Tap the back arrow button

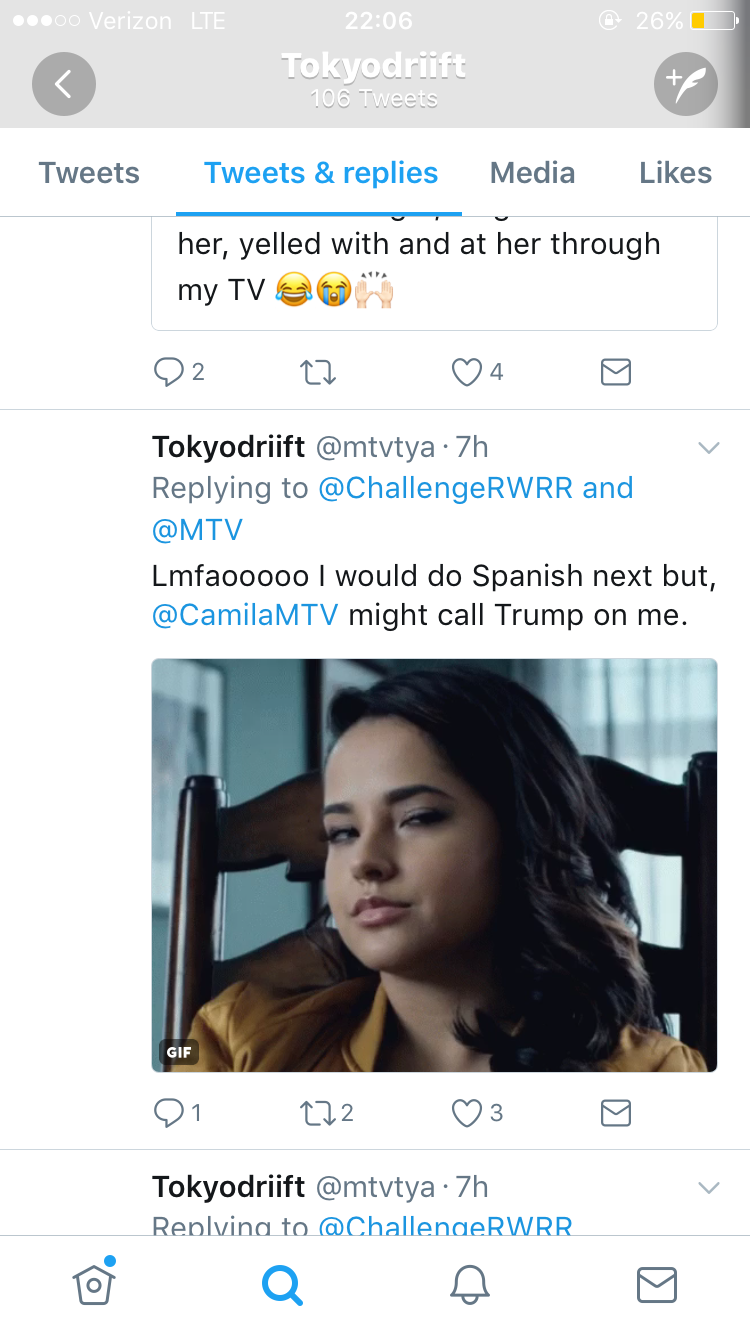click(x=64, y=84)
